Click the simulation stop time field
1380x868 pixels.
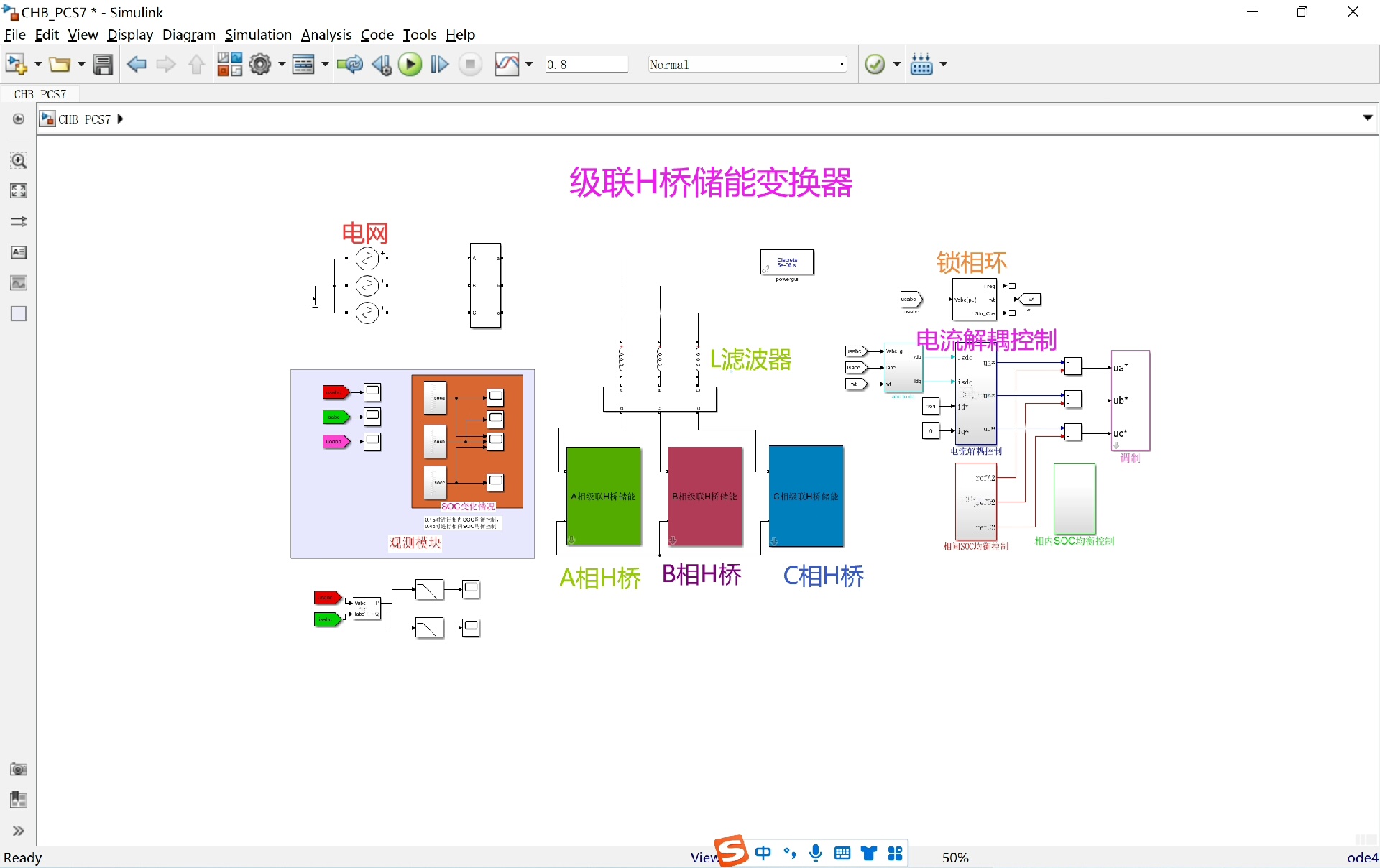coord(586,65)
